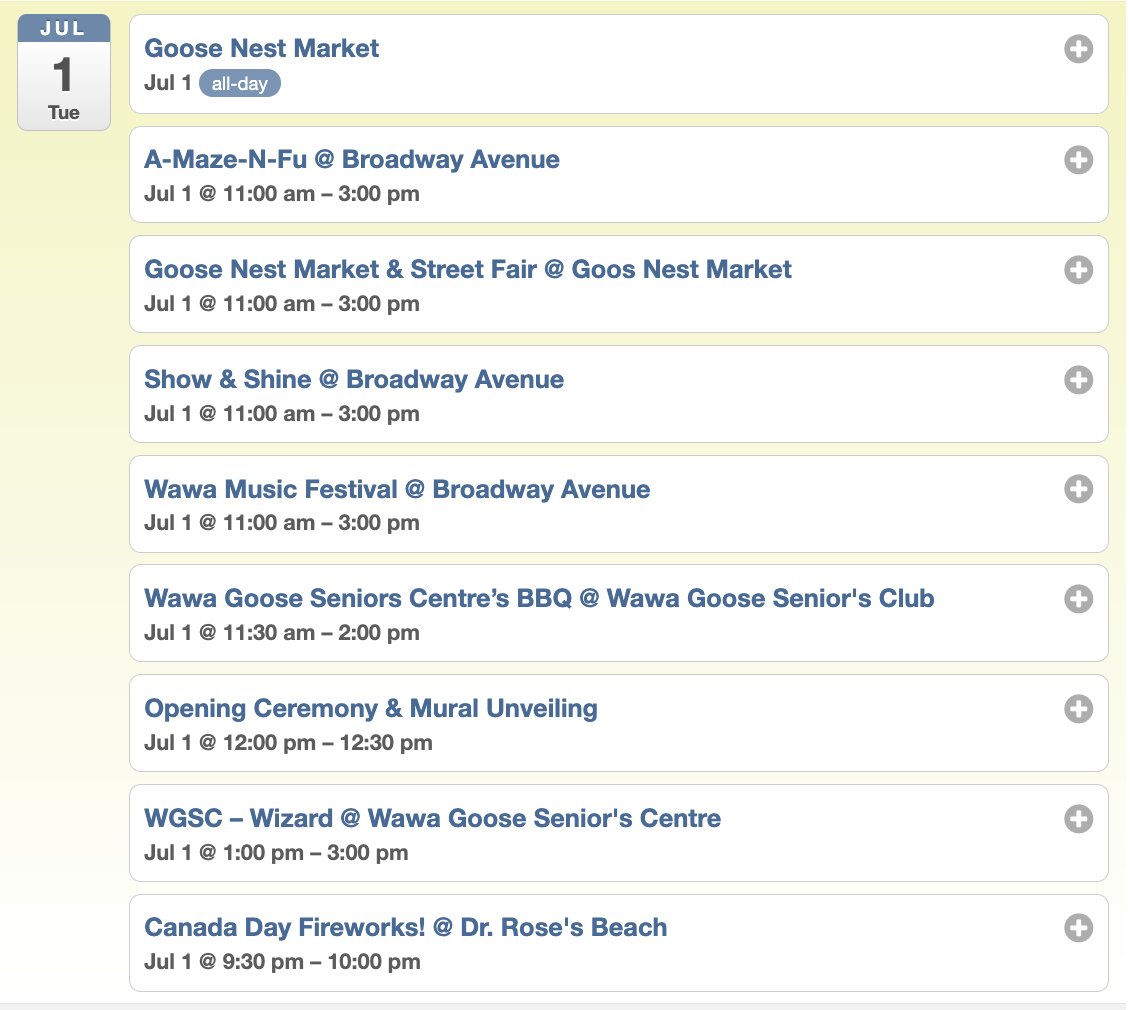The height and width of the screenshot is (1010, 1130).
Task: Select Show & Shine @ Broadway Avenue title
Action: point(354,379)
